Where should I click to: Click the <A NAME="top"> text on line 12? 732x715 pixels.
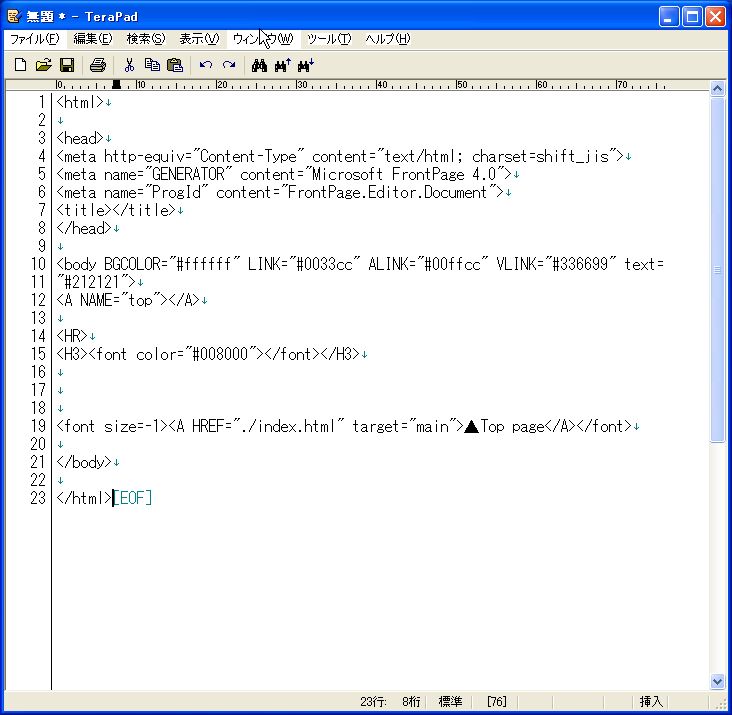pos(112,300)
